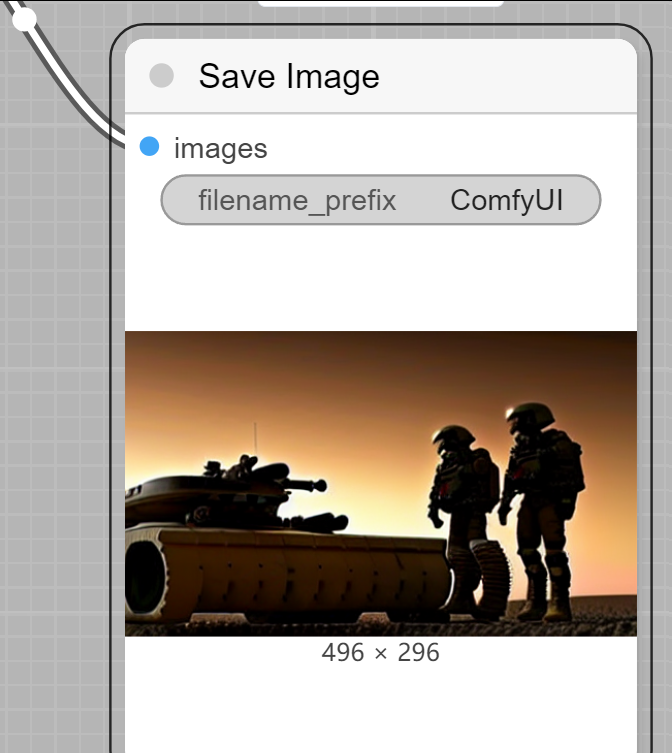This screenshot has width=672, height=753.
Task: Click the 496 × 296 dimension label
Action: (x=380, y=653)
